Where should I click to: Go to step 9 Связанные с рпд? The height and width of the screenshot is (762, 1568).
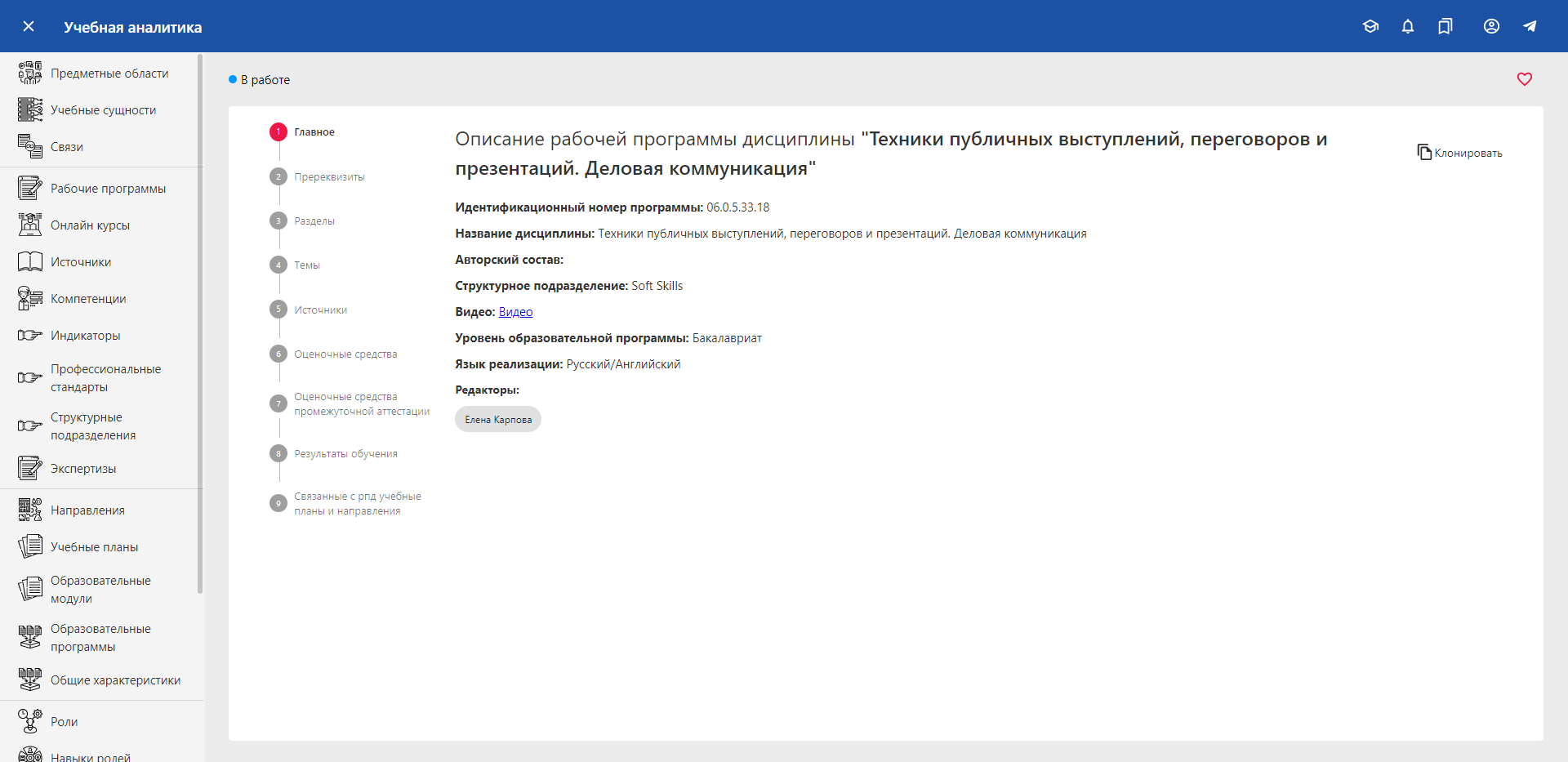tap(346, 503)
